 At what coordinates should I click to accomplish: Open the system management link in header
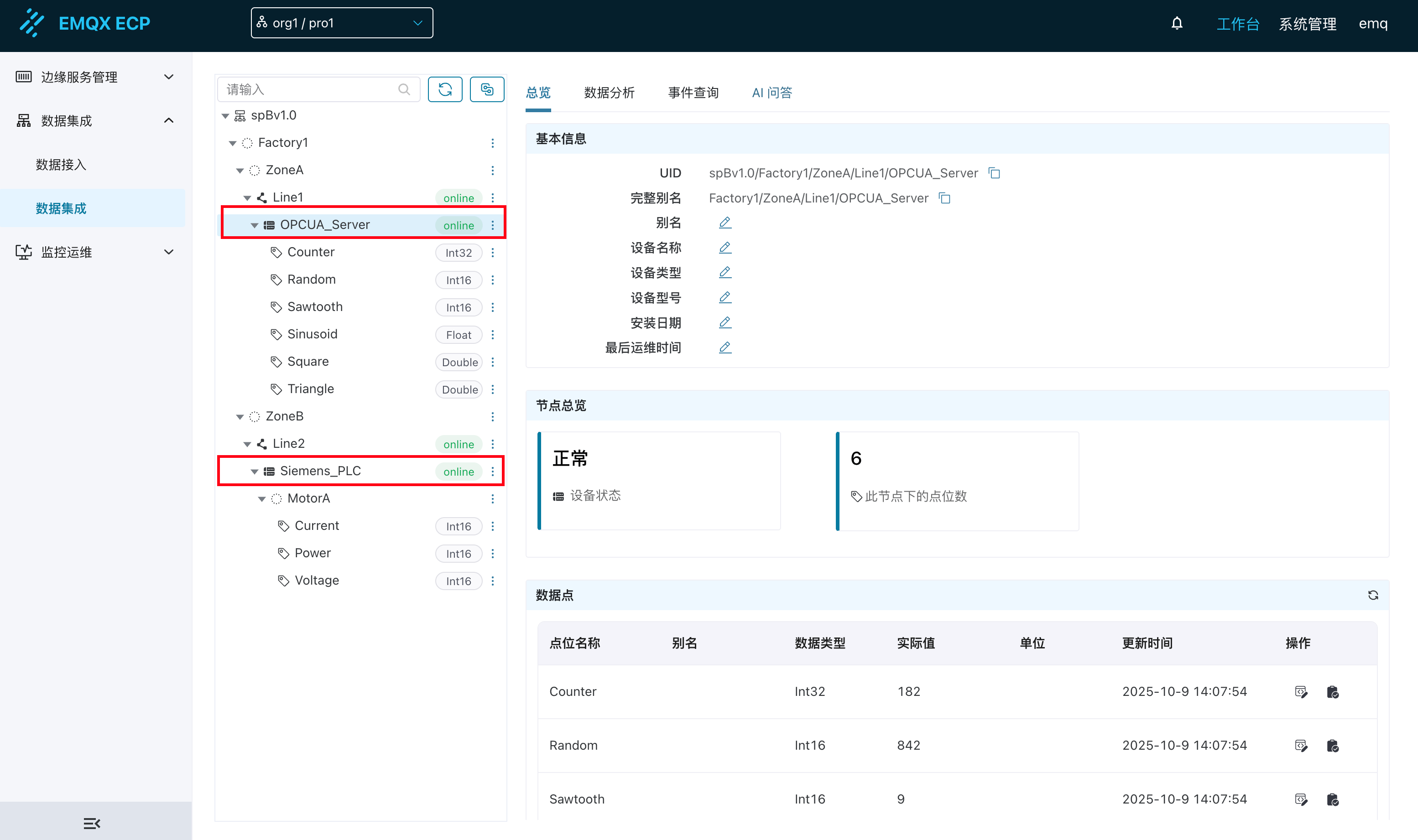pos(1307,24)
